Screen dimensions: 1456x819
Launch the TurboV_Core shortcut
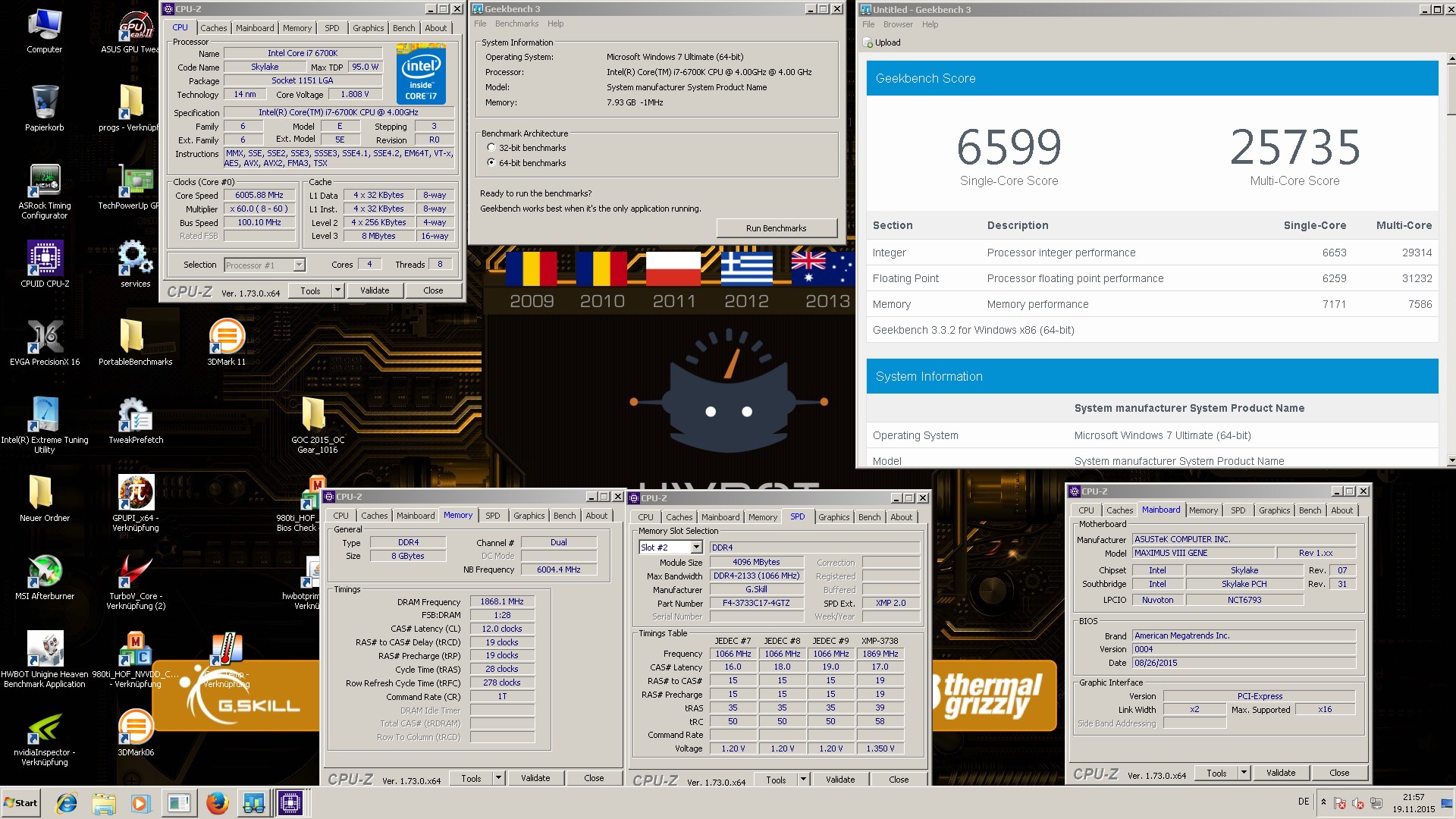coord(135,582)
